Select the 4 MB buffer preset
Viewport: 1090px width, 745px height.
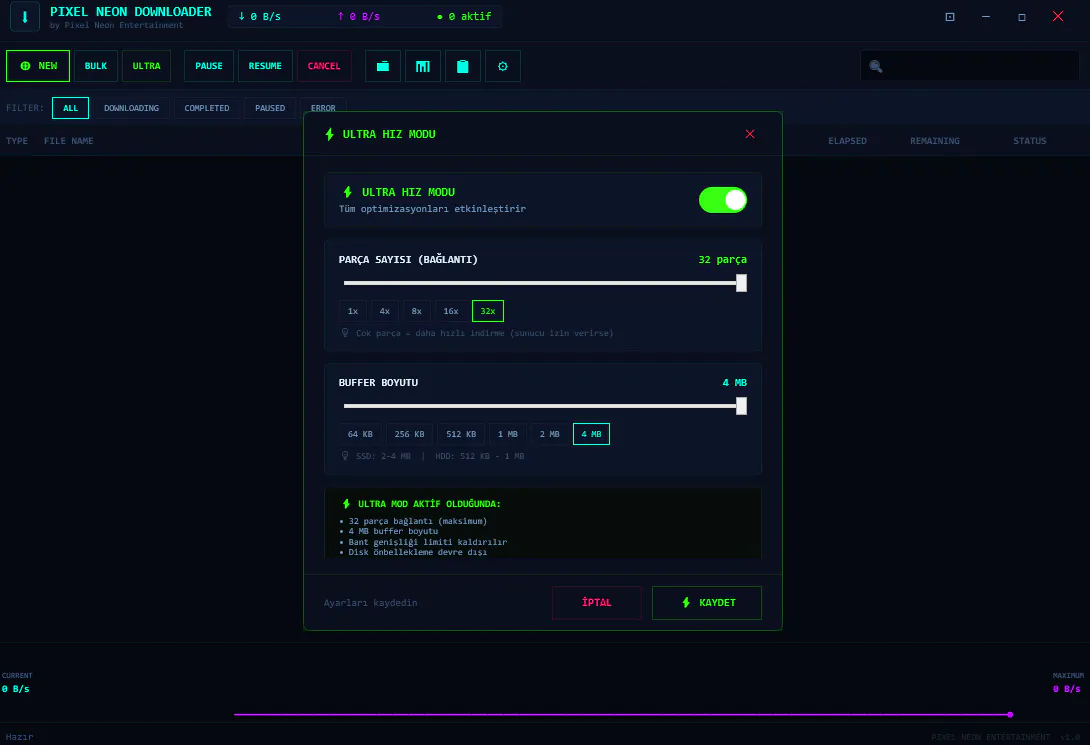point(592,434)
